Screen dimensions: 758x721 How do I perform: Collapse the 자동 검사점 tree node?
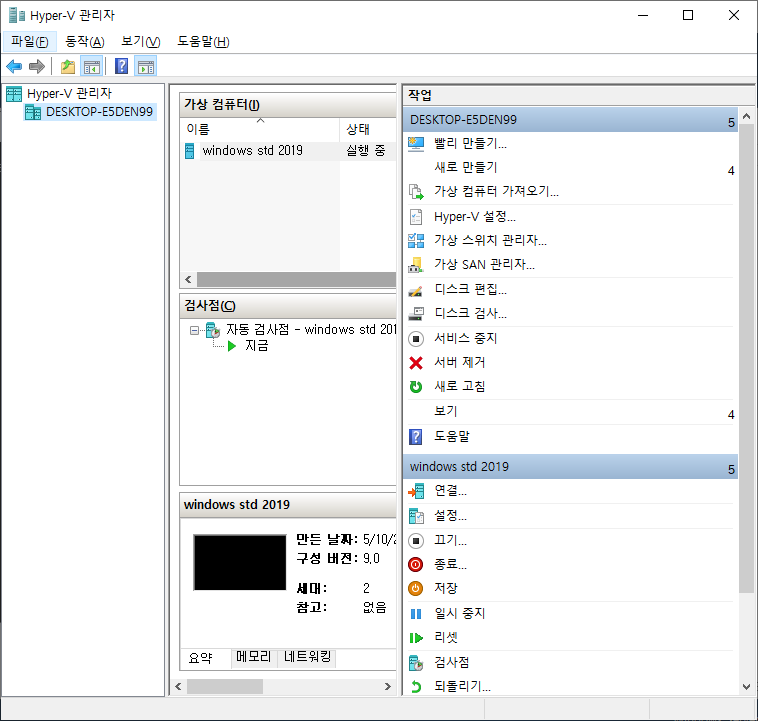[x=194, y=331]
